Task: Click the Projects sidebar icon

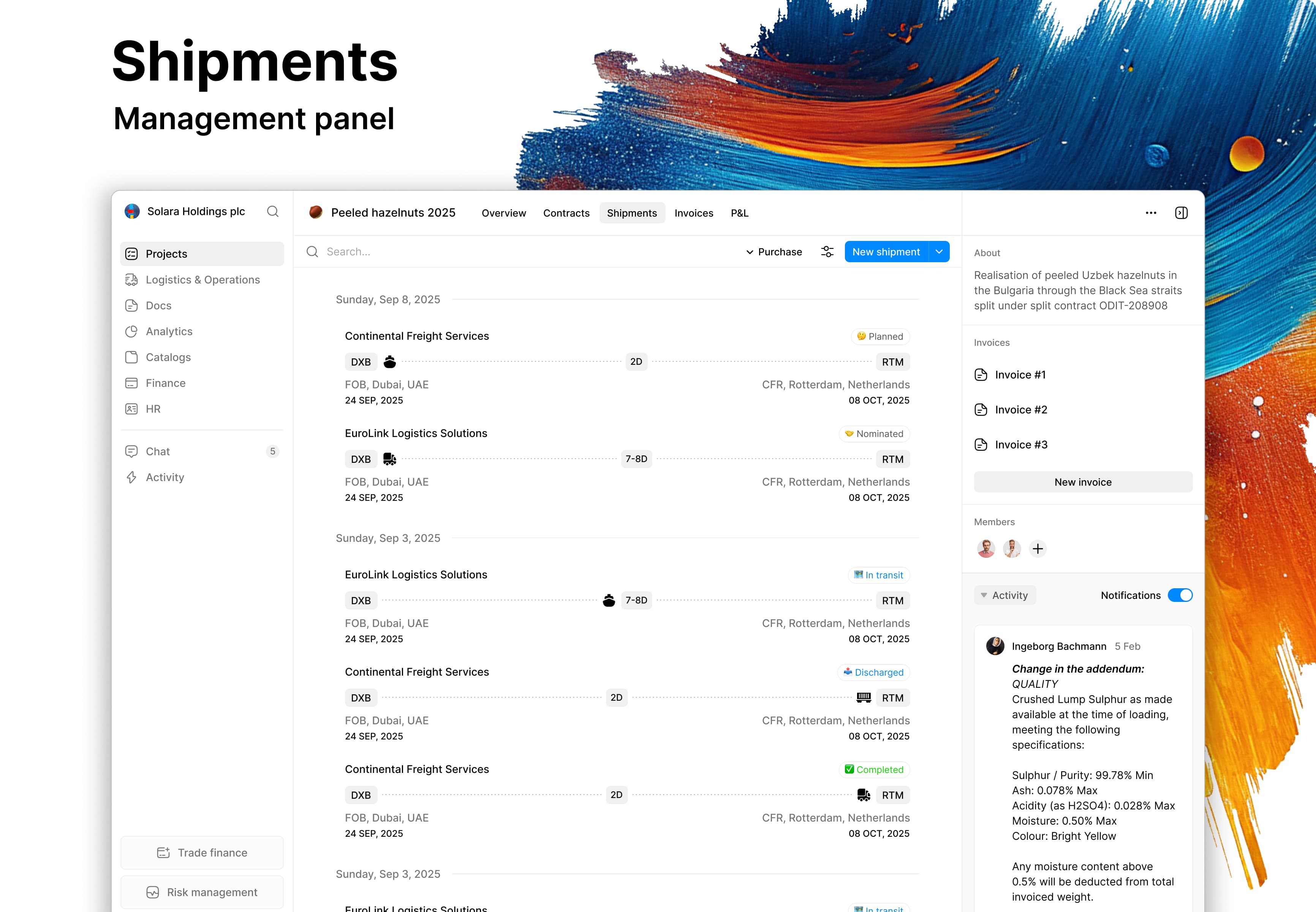Action: 131,254
